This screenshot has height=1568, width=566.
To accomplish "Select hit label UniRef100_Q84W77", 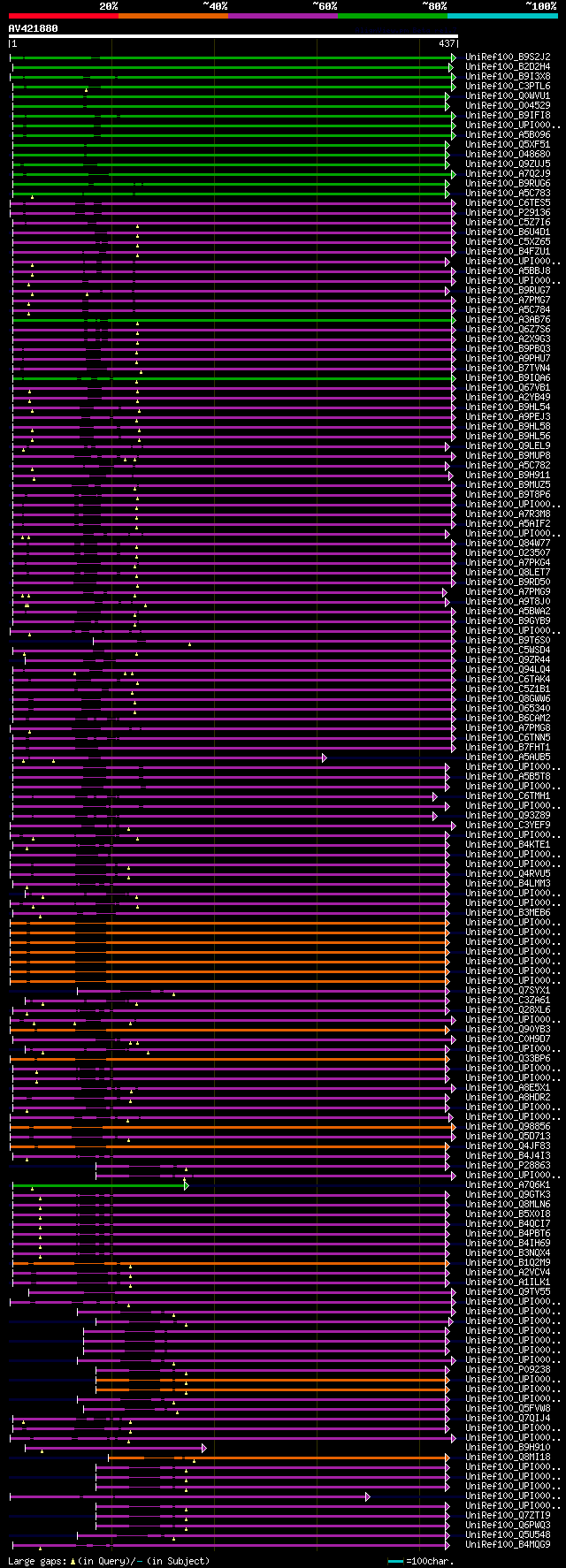I will 508,543.
